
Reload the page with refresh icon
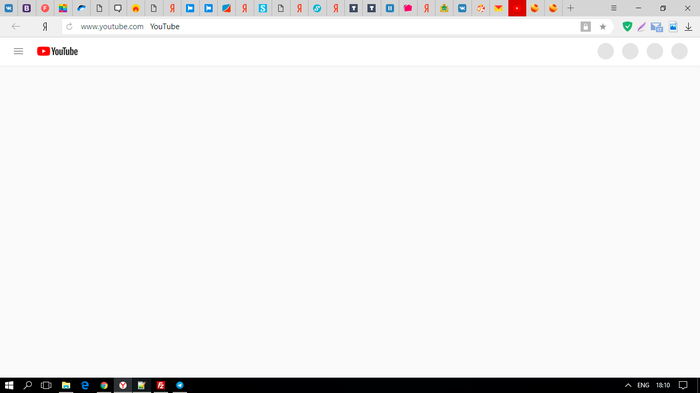point(69,27)
